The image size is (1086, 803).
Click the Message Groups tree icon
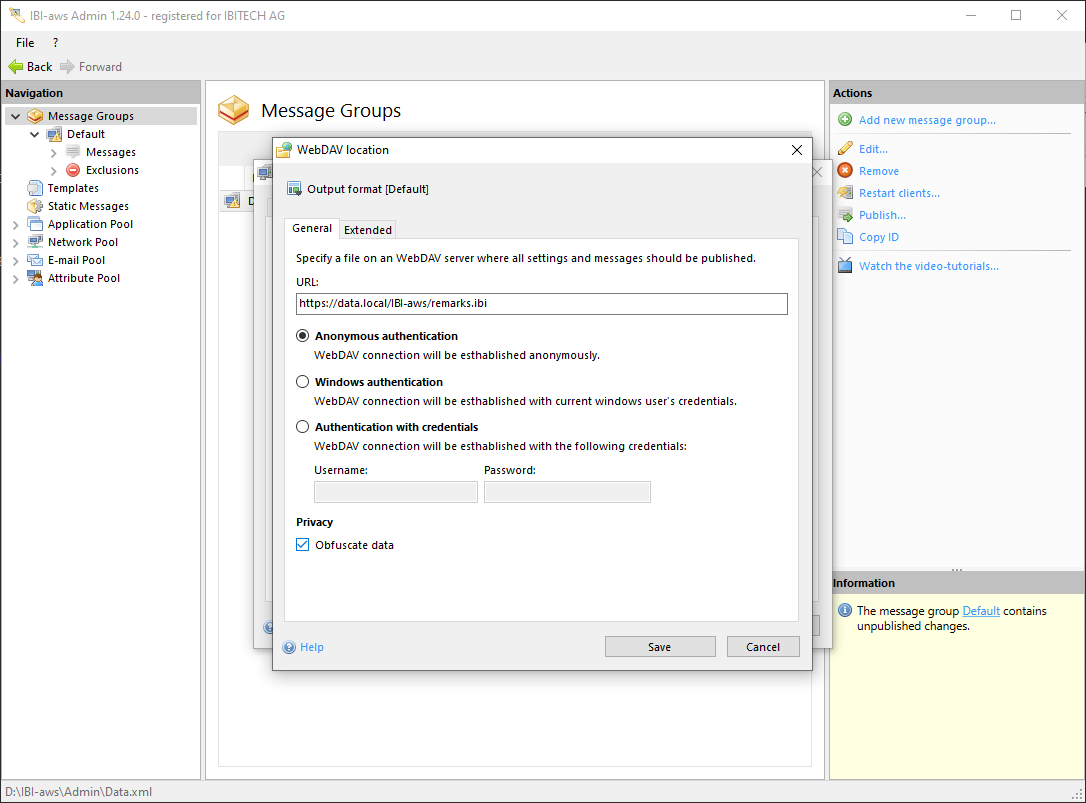[x=35, y=116]
